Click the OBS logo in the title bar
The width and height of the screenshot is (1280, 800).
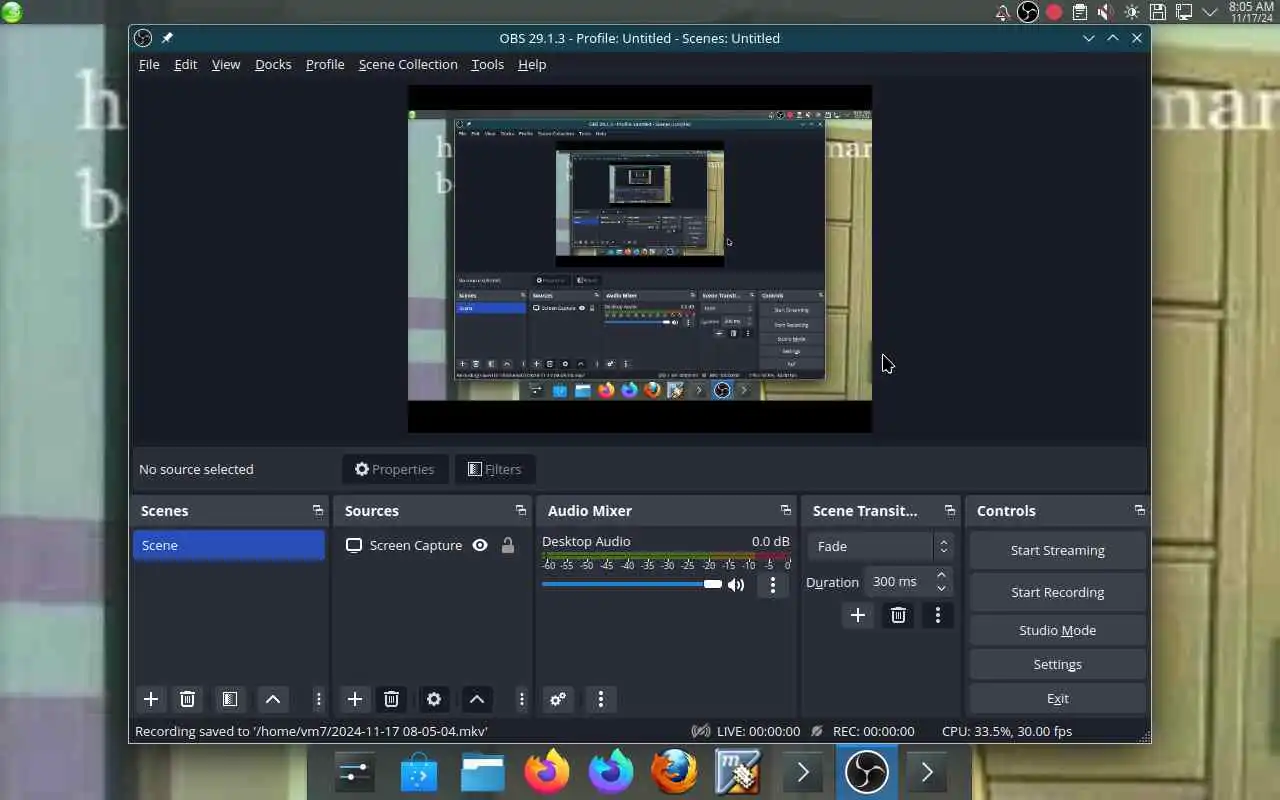pos(143,38)
